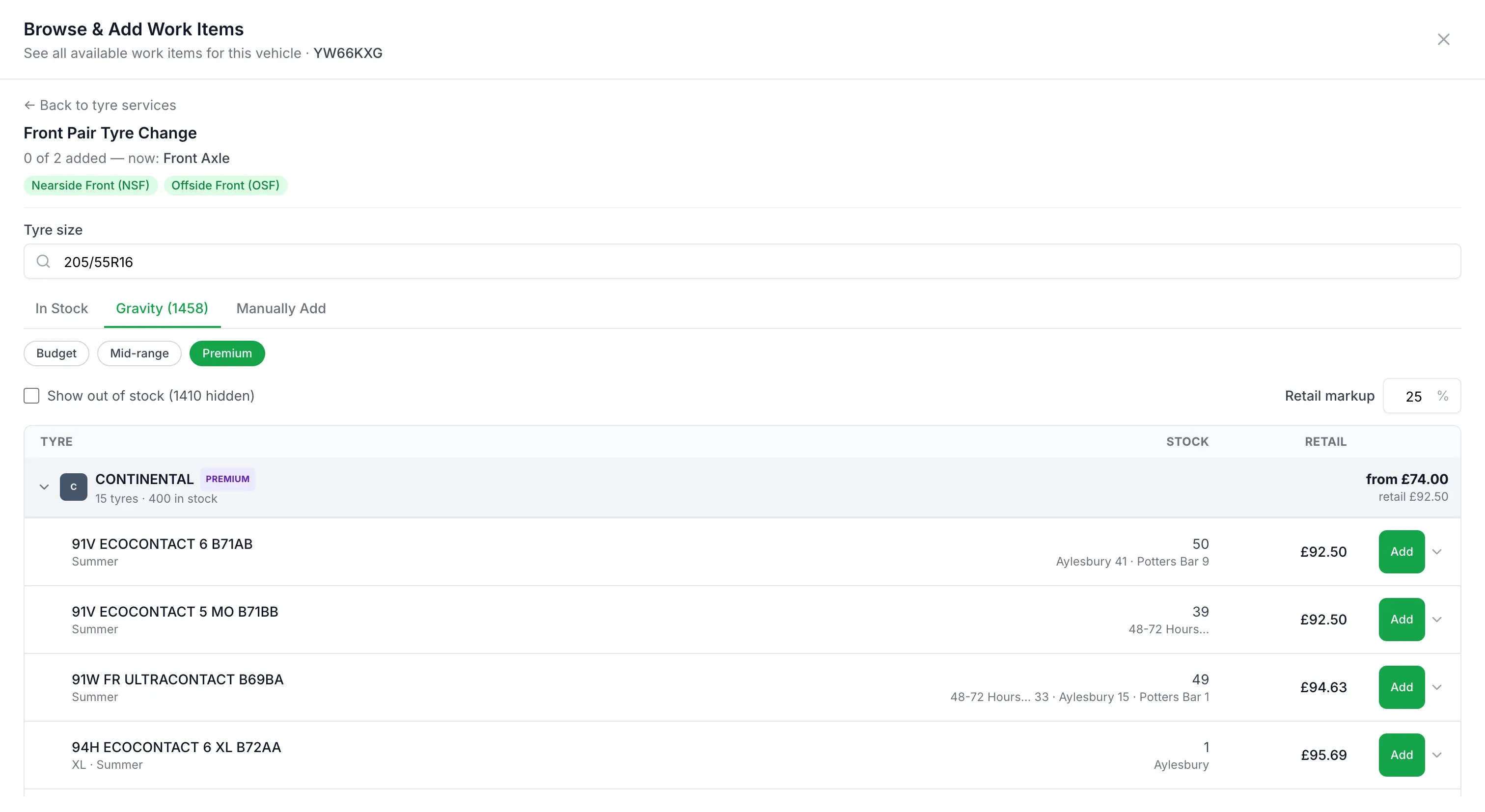The image size is (1485, 812).
Task: Expand details for 91V ECOCONTACT 5 MO B71BB
Action: pyautogui.click(x=1437, y=620)
